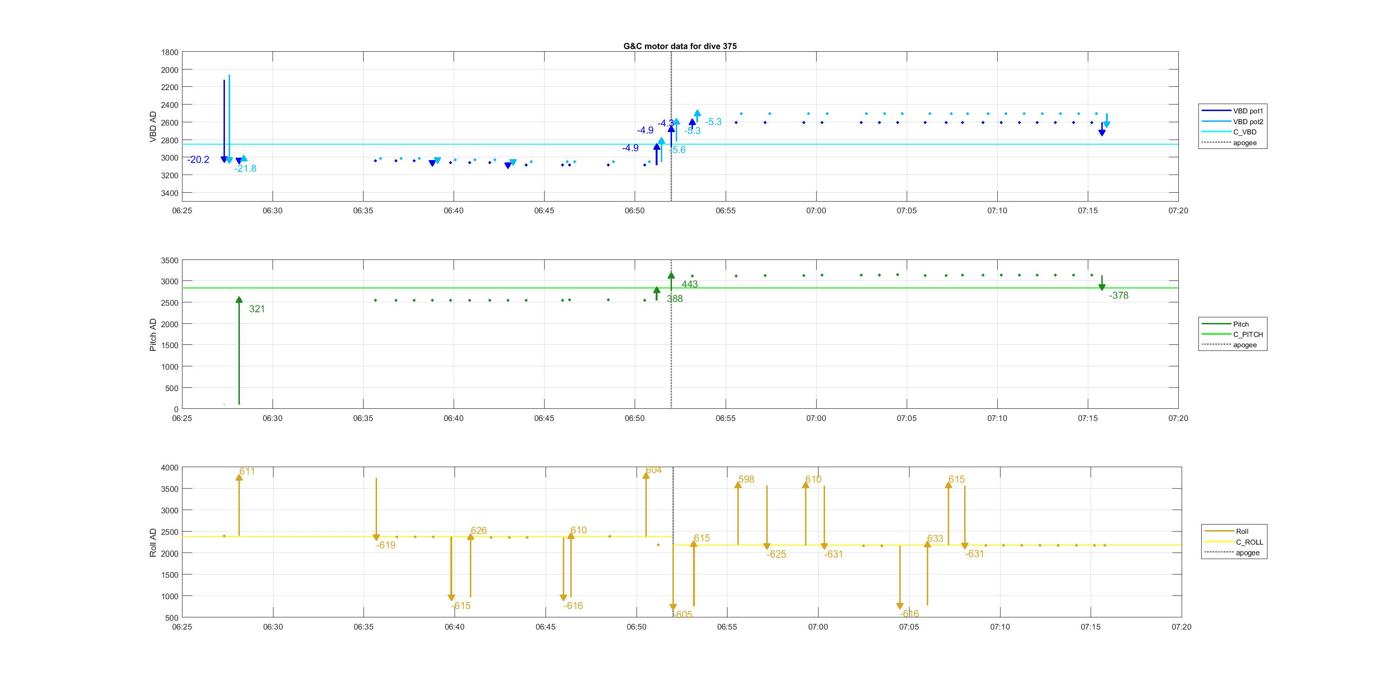Click the '604' roll data label
Viewport: 1400px width, 693px height.
[x=653, y=470]
